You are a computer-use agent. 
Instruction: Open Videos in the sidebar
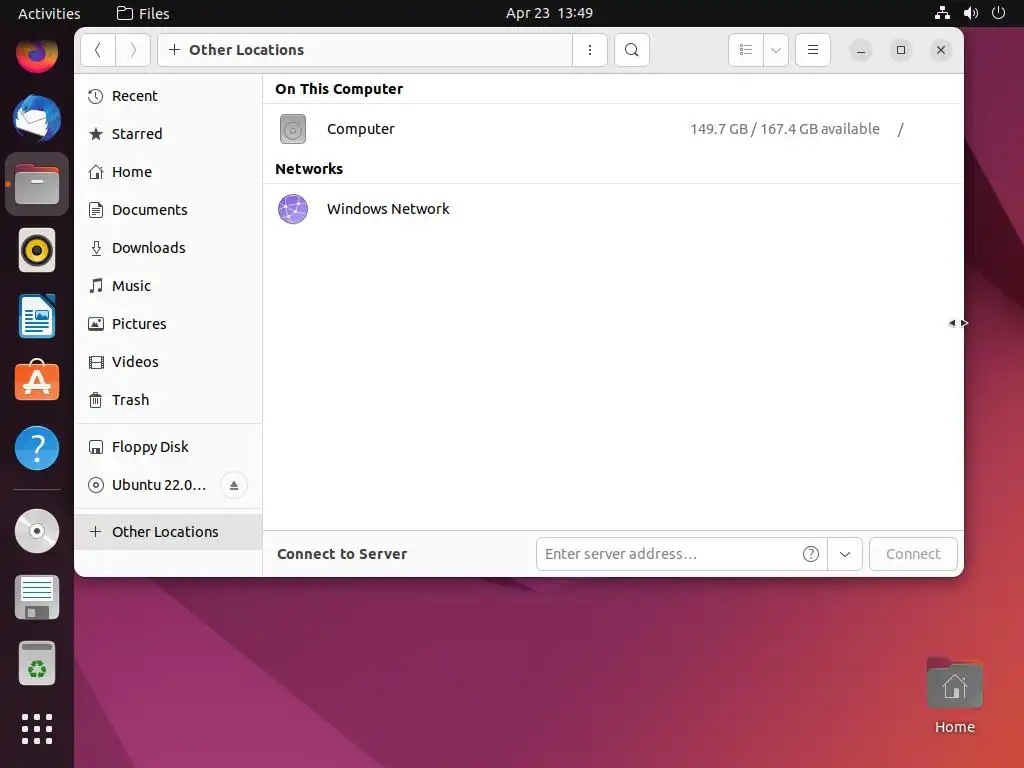coord(168,361)
